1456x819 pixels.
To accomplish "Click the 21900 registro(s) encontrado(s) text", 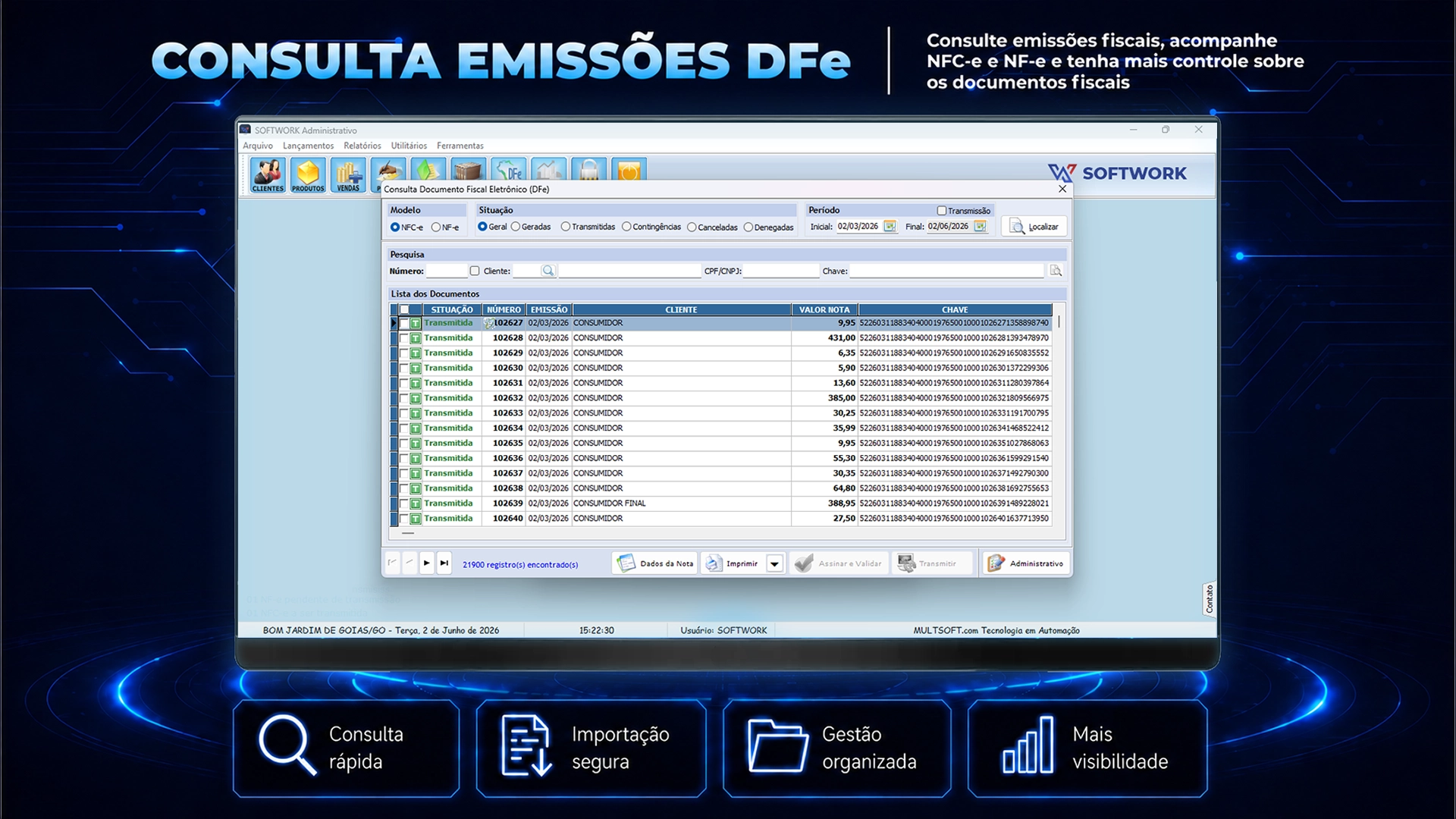I will click(x=520, y=565).
